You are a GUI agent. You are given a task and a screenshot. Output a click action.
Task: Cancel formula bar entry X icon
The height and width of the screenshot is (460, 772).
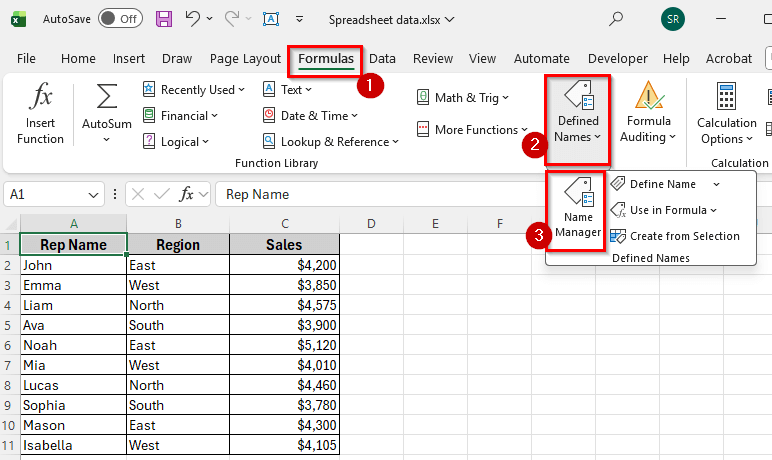coord(138,194)
